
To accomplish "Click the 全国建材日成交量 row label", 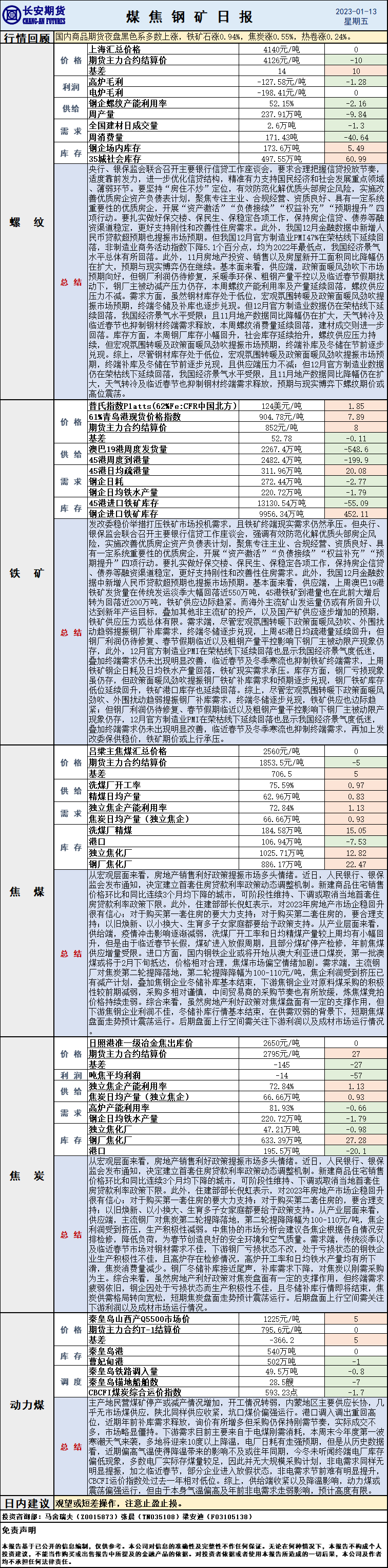I will tap(124, 125).
